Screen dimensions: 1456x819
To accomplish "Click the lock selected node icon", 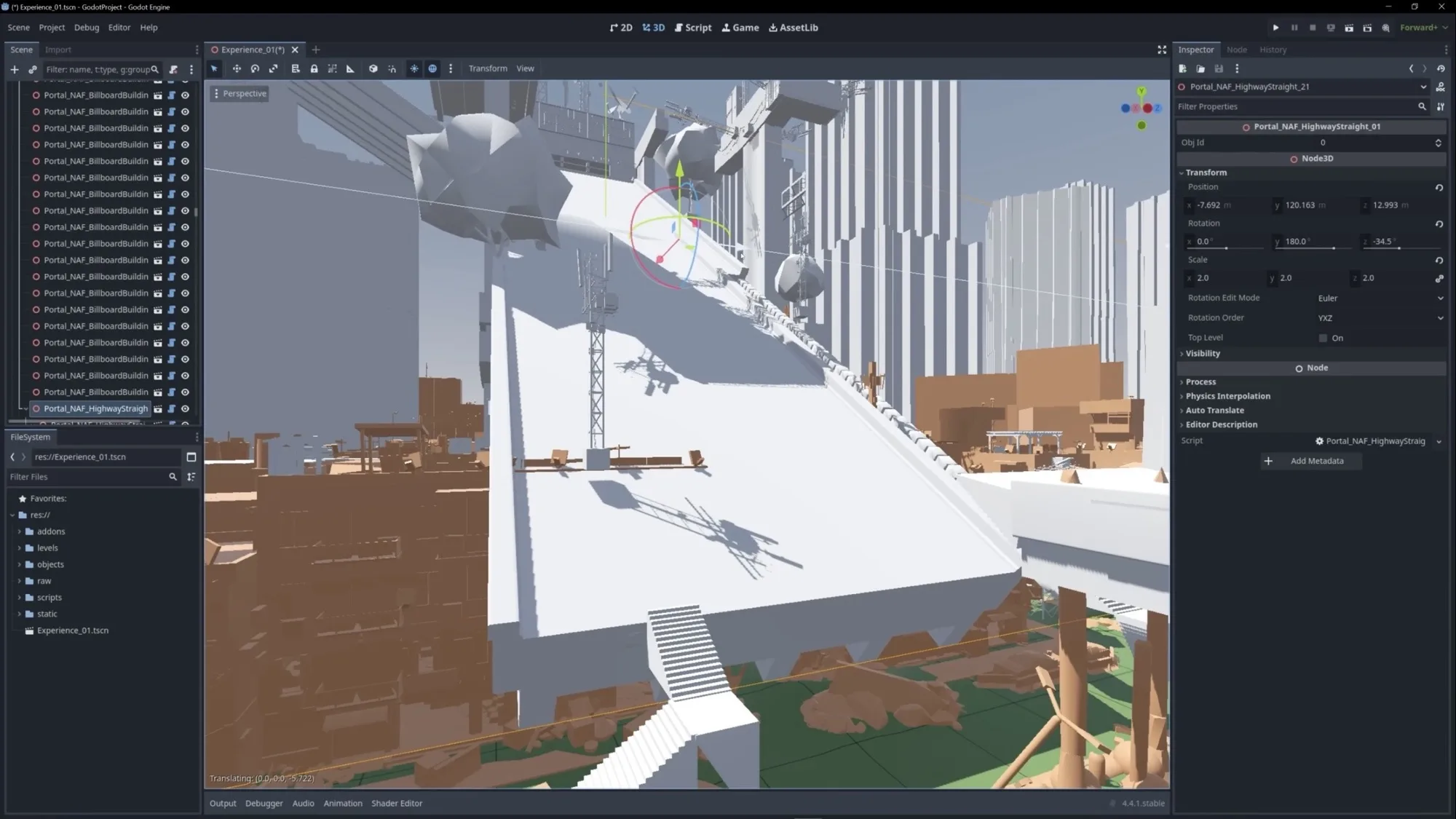I will (314, 68).
